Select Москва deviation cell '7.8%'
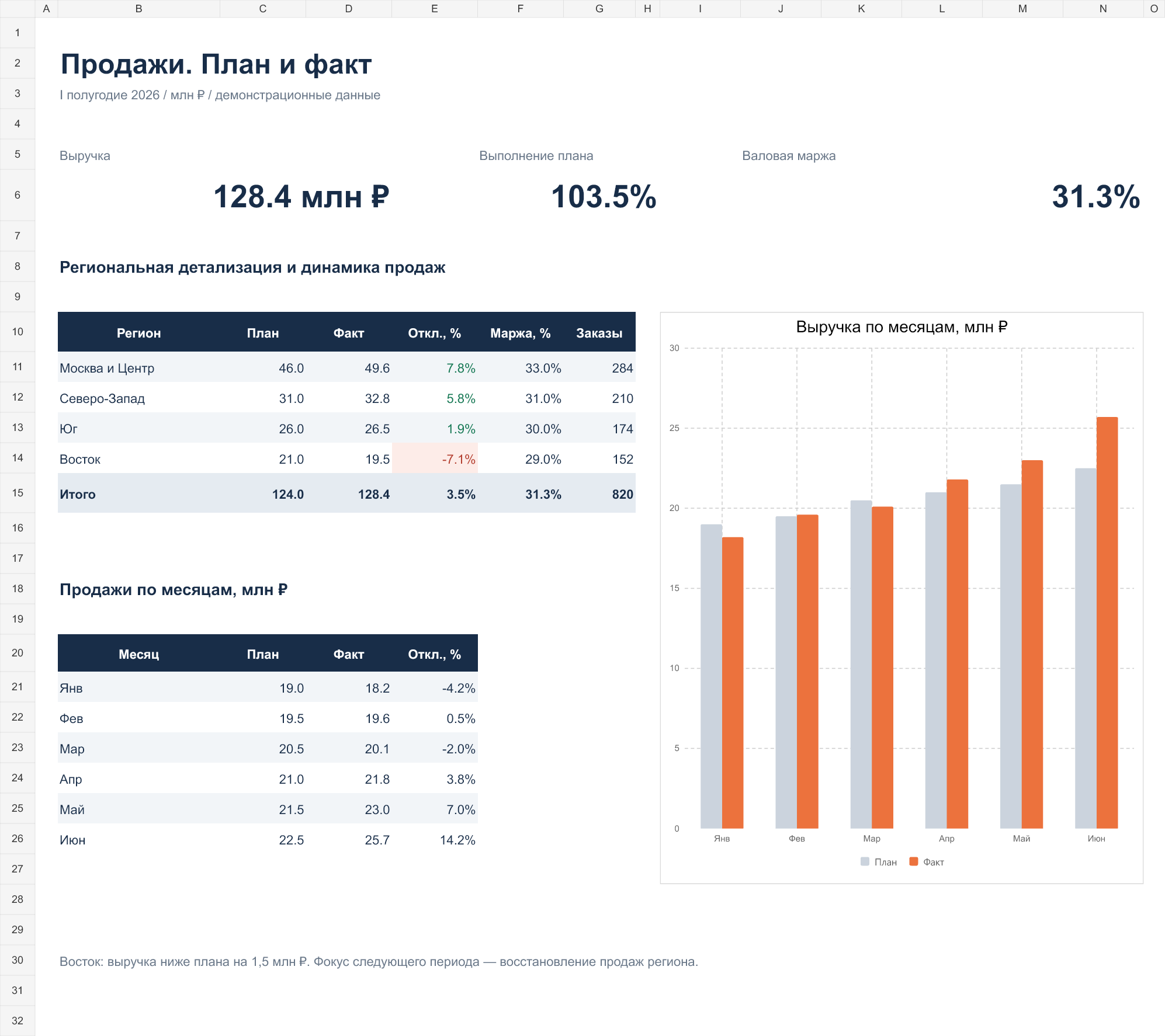1165x1036 pixels. [x=435, y=368]
